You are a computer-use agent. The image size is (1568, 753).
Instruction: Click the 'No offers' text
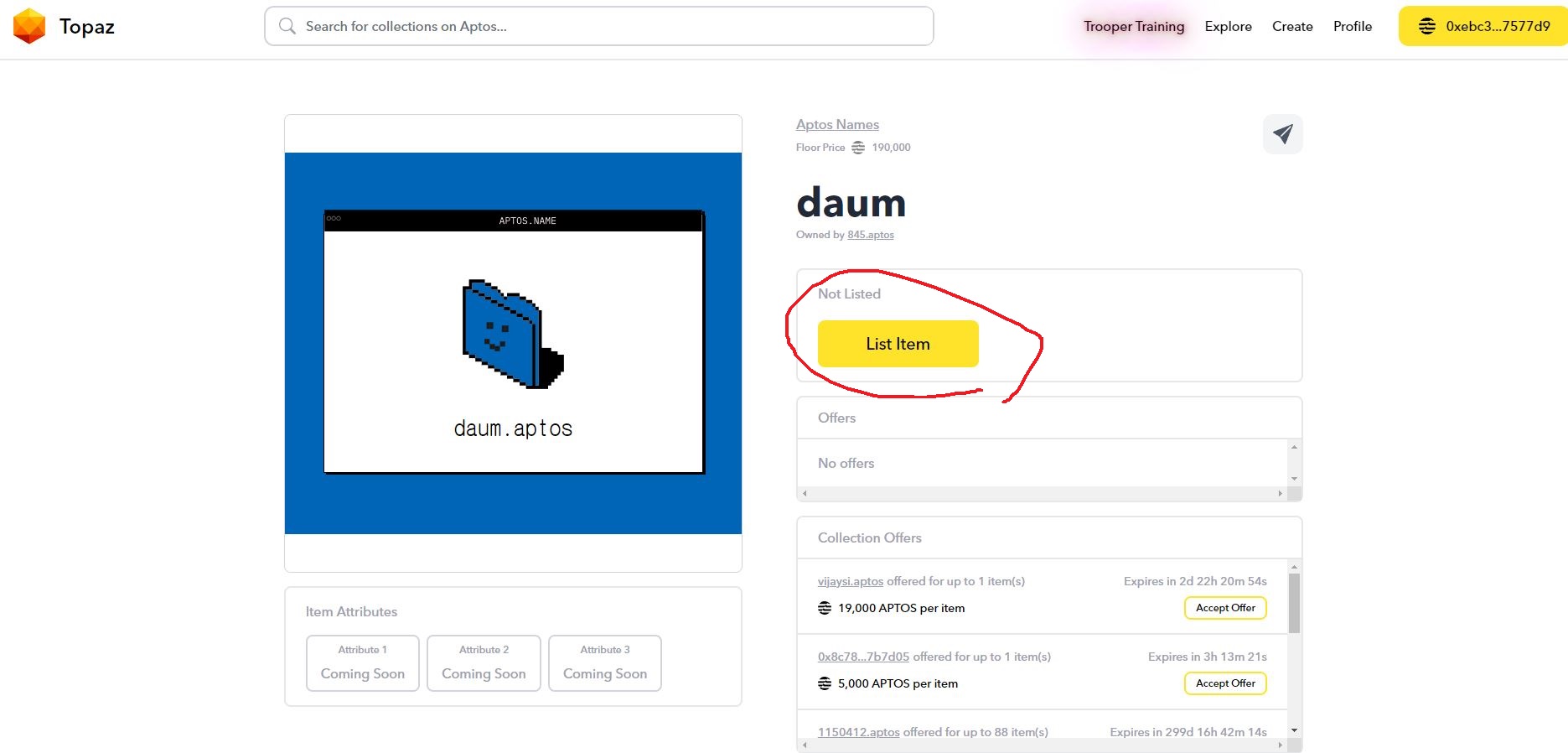click(x=846, y=463)
